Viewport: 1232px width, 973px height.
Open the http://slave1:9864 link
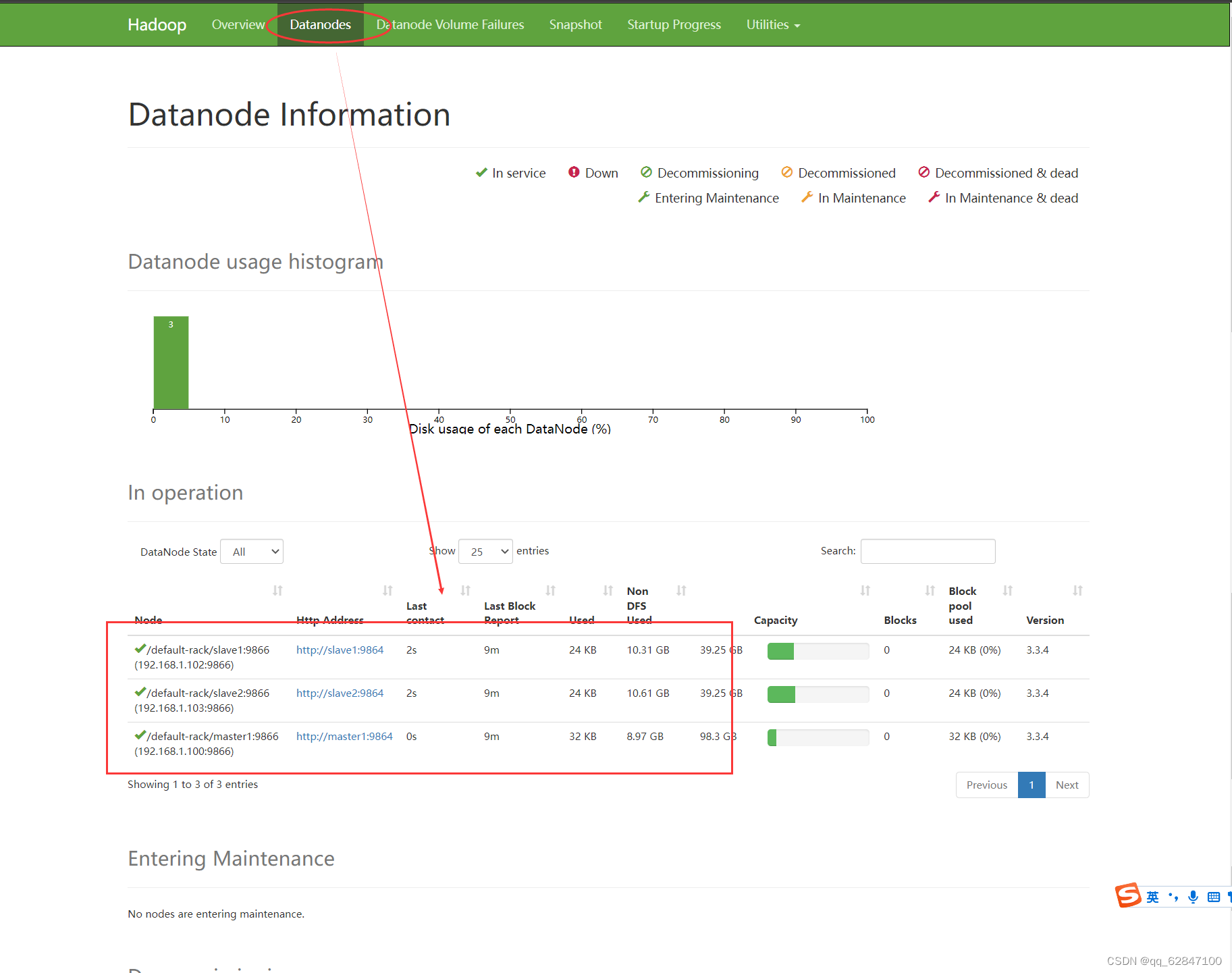pyautogui.click(x=340, y=650)
